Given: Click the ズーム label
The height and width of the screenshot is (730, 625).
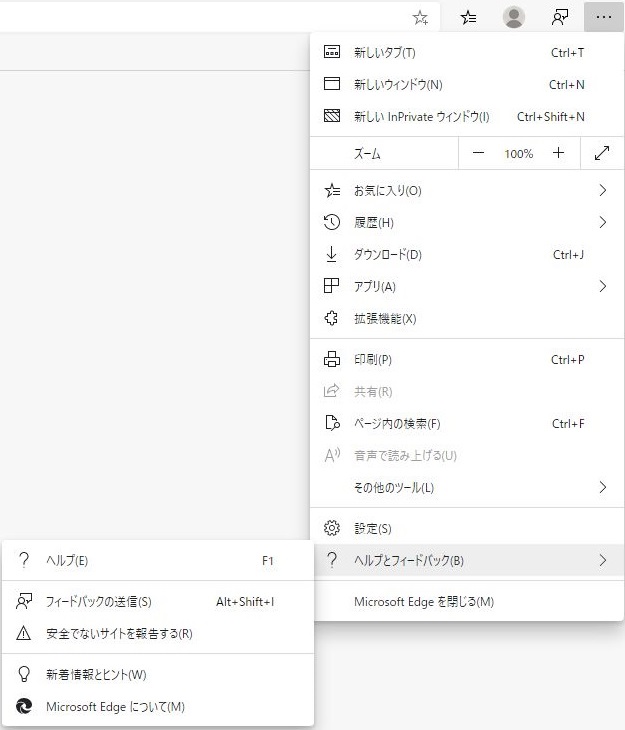Looking at the screenshot, I should (367, 153).
